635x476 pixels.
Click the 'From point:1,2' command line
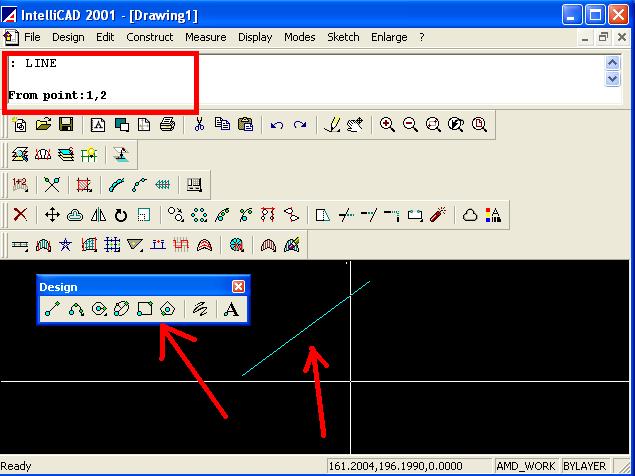tap(58, 96)
